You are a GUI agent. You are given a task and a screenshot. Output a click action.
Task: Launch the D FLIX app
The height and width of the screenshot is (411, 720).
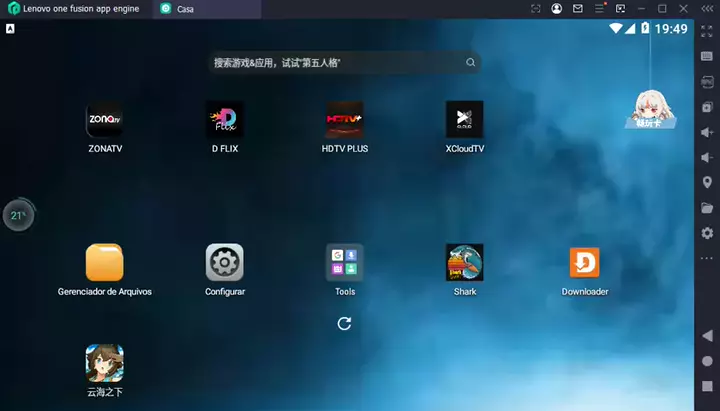click(224, 120)
